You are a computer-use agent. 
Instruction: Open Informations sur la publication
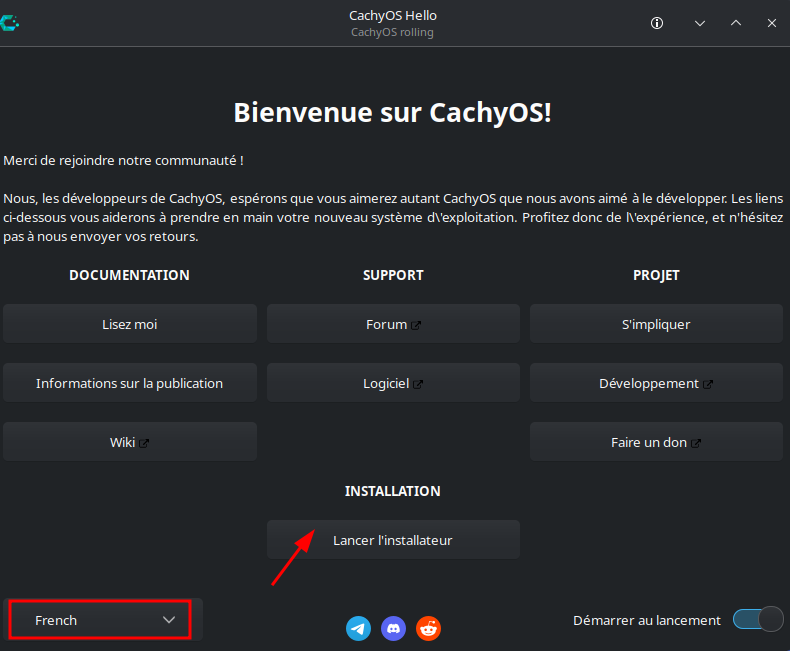point(130,383)
